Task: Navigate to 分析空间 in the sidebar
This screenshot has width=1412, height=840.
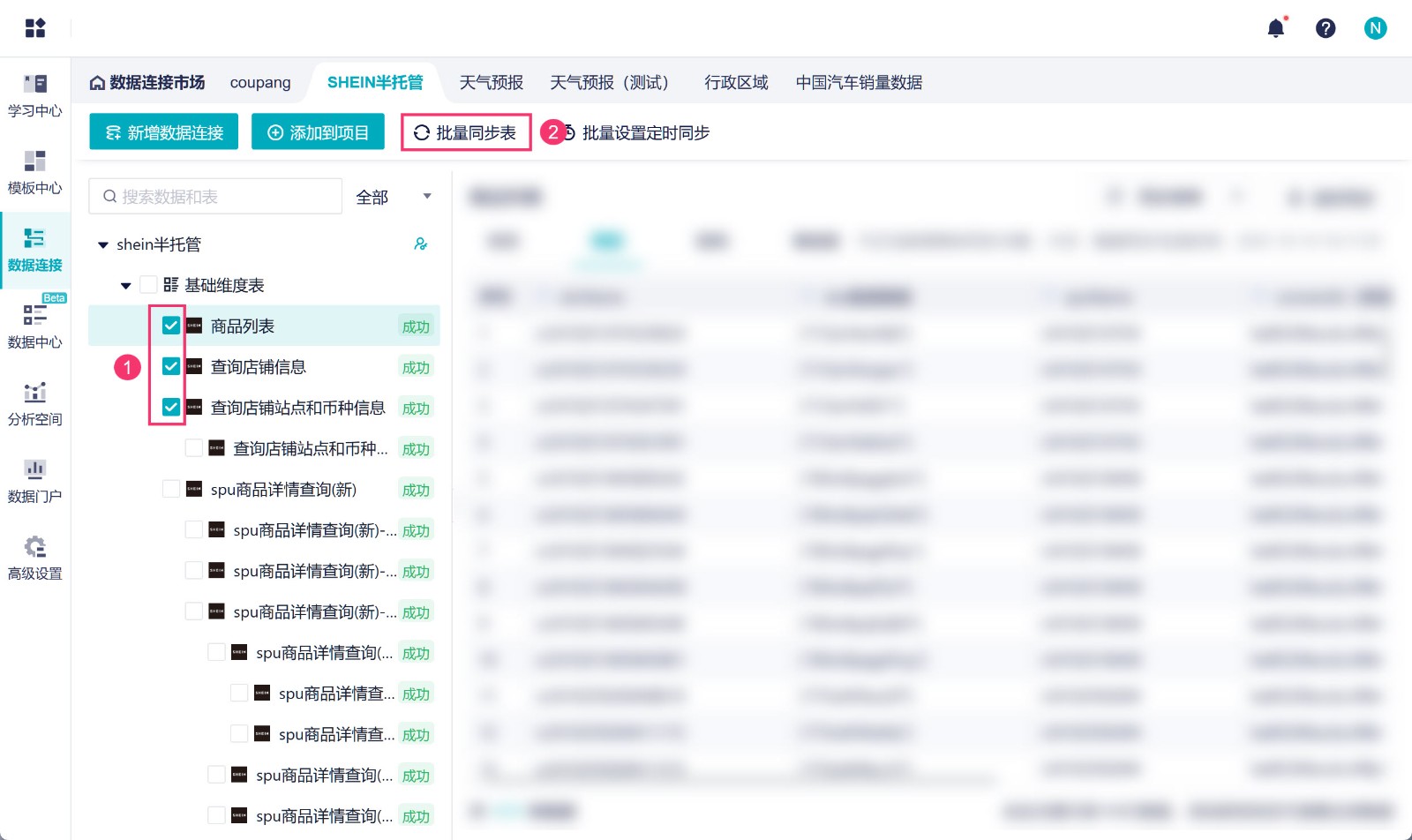Action: (x=35, y=404)
